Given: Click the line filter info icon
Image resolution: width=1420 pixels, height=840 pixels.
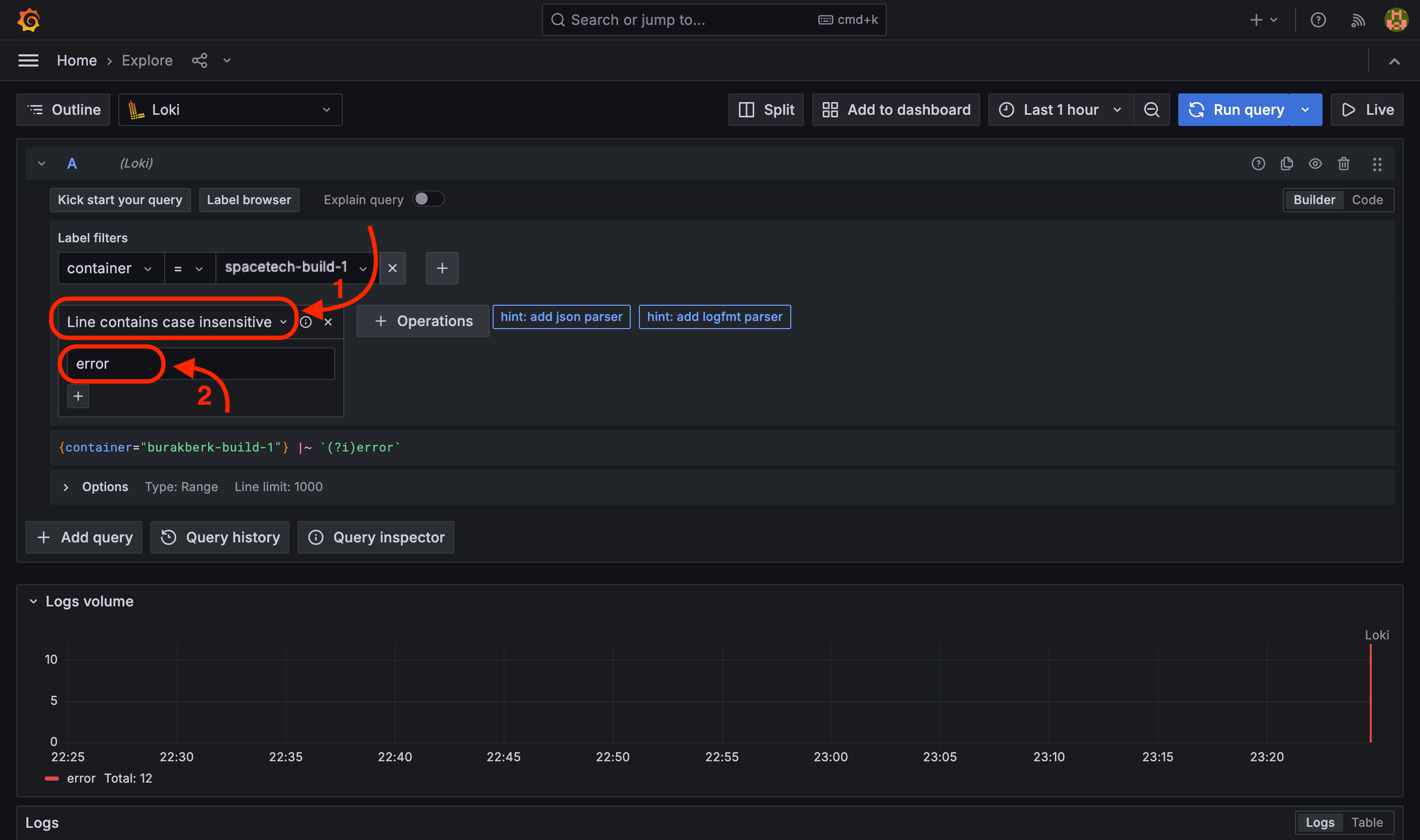Looking at the screenshot, I should (x=306, y=322).
